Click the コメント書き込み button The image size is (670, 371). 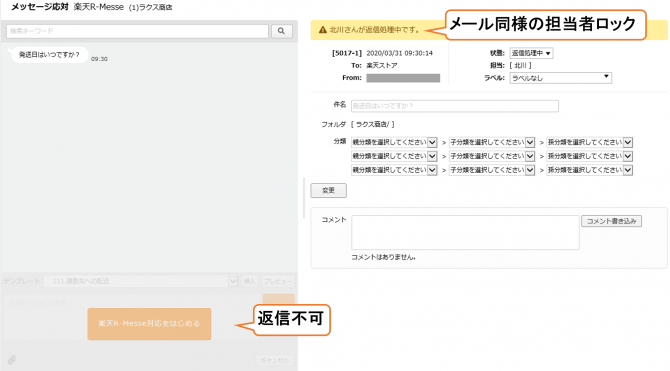(611, 221)
